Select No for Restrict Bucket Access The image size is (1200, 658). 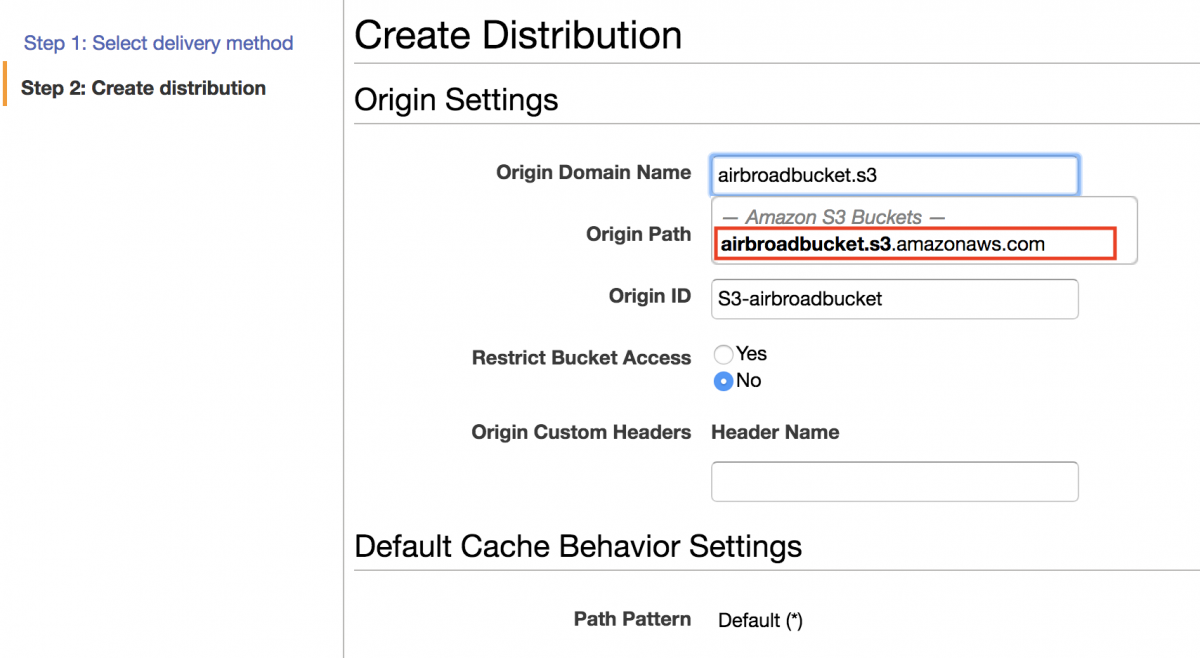tap(723, 380)
